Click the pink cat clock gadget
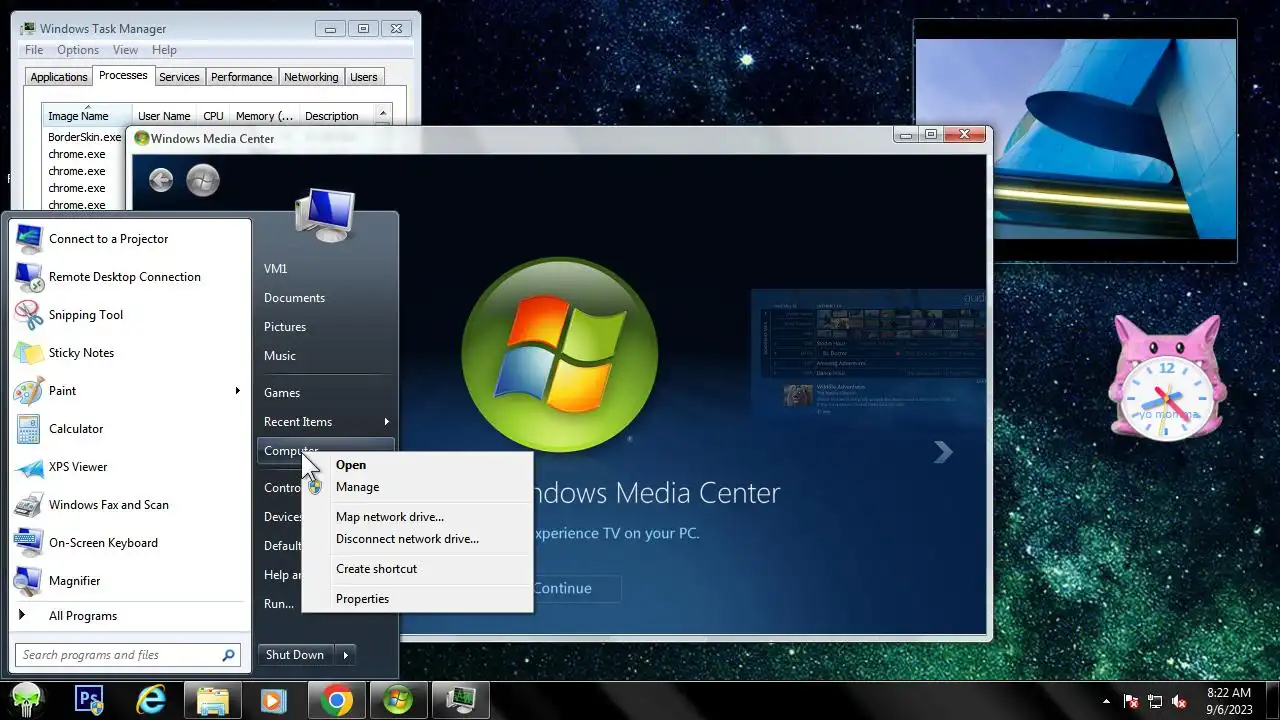1280x720 pixels. coord(1167,378)
